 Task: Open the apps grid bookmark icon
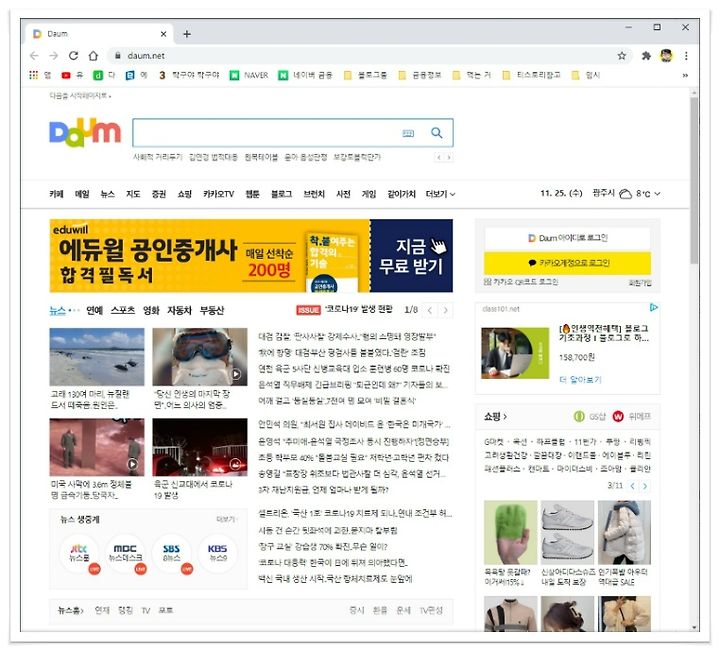[x=34, y=75]
